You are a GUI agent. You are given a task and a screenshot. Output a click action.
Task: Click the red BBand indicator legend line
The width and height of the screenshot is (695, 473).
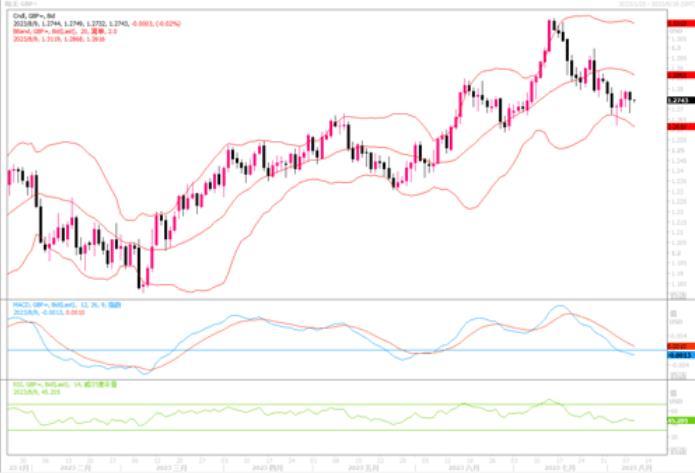tap(65, 31)
